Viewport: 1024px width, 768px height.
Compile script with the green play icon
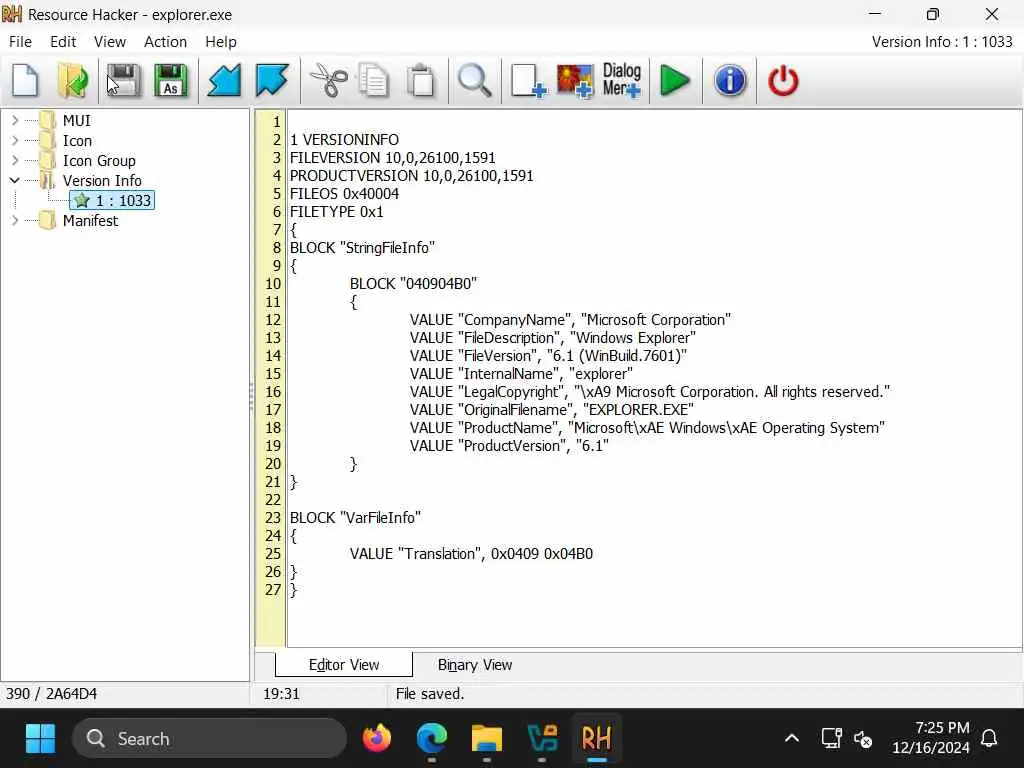[675, 81]
